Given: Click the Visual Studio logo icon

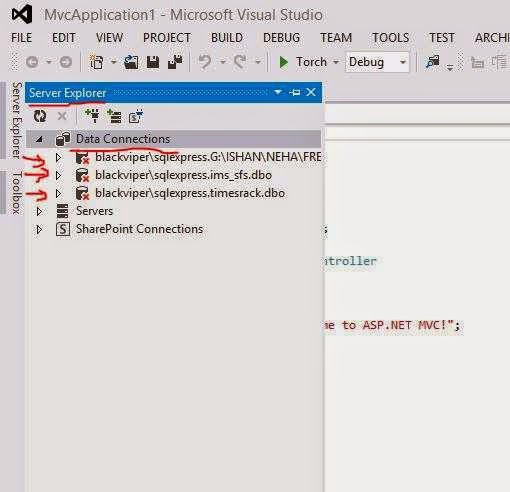Looking at the screenshot, I should (22, 14).
